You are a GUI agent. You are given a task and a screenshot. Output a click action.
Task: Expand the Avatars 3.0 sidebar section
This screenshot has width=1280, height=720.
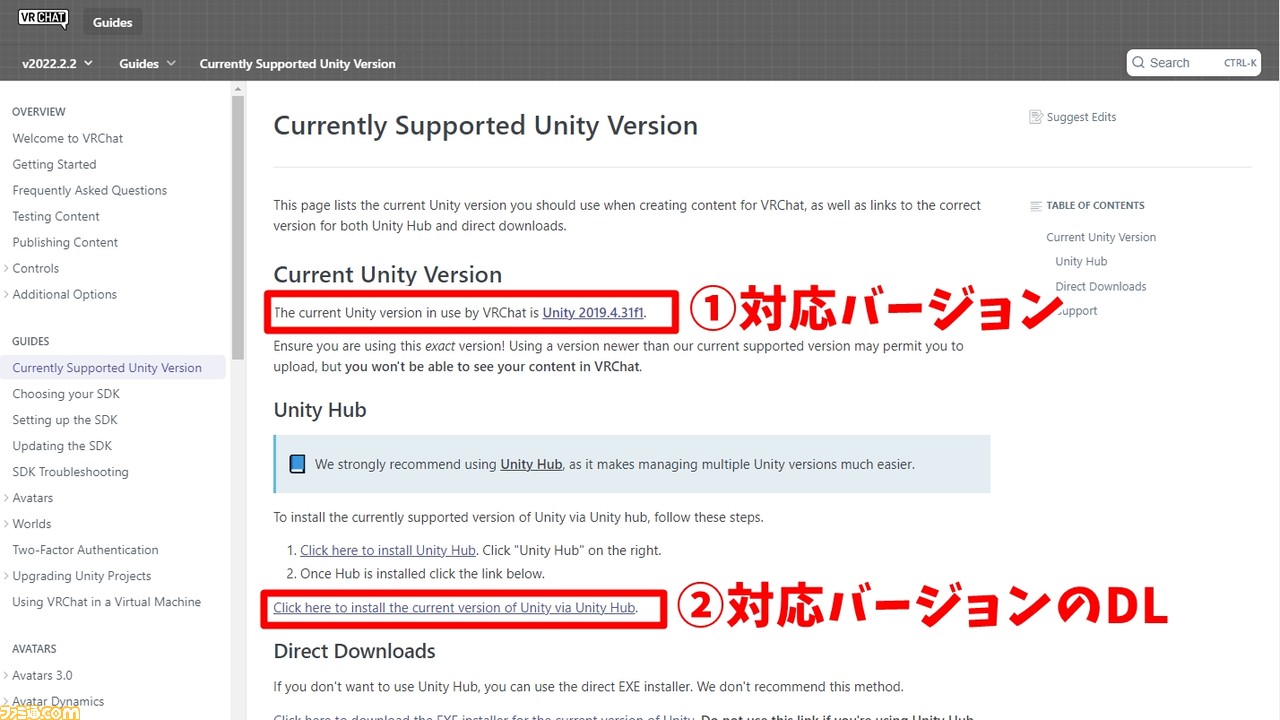click(6, 675)
